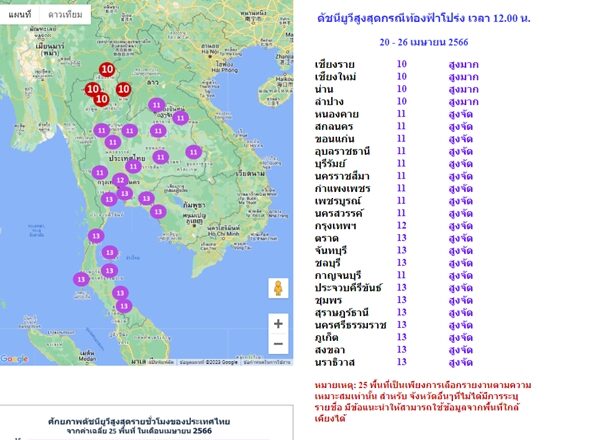
Task: Click province name กำแพงเพชร
Action: point(342,189)
